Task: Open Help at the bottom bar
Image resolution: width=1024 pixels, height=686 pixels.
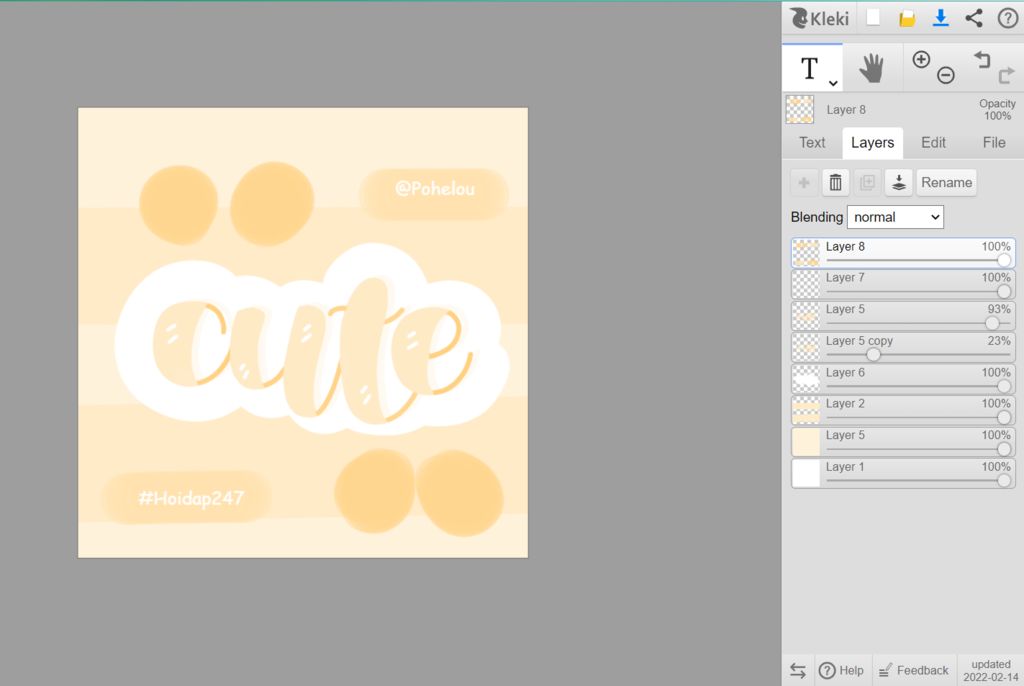Action: pos(841,670)
